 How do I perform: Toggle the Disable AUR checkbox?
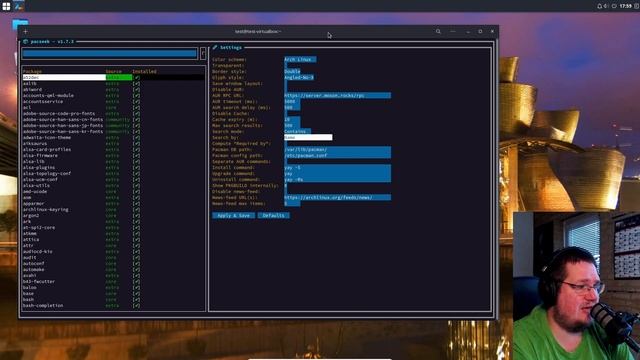(x=286, y=89)
